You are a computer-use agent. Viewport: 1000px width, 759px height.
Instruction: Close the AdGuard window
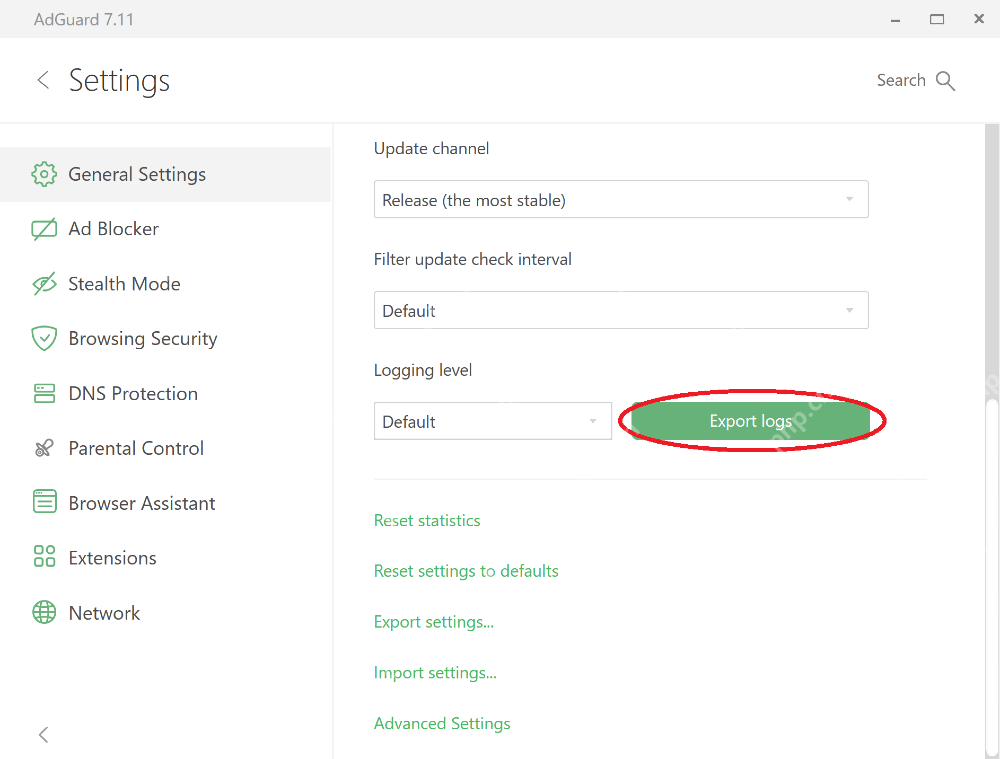click(x=979, y=19)
